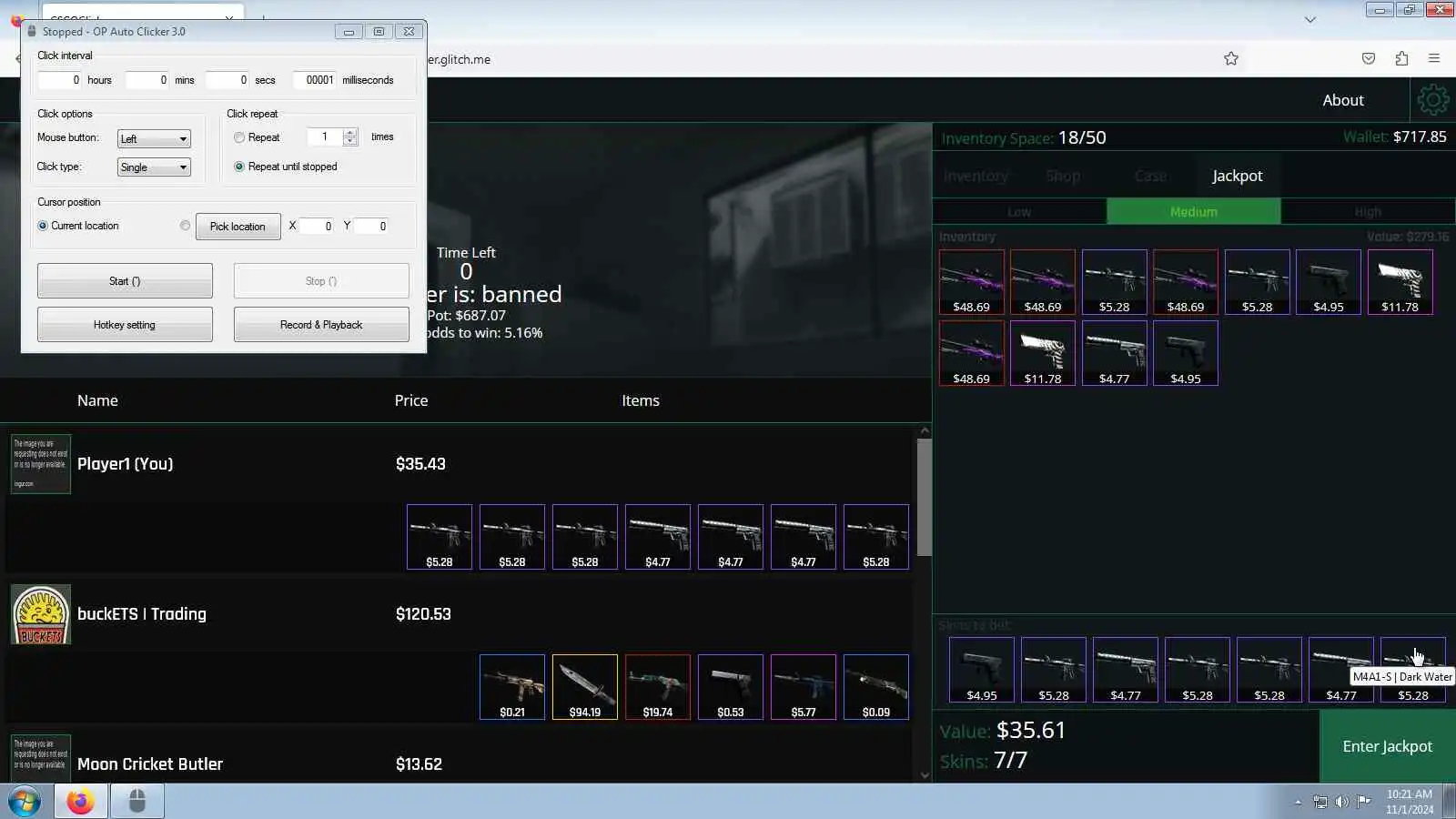Focus the hours interval field
This screenshot has width=1456, height=819.
(60, 80)
